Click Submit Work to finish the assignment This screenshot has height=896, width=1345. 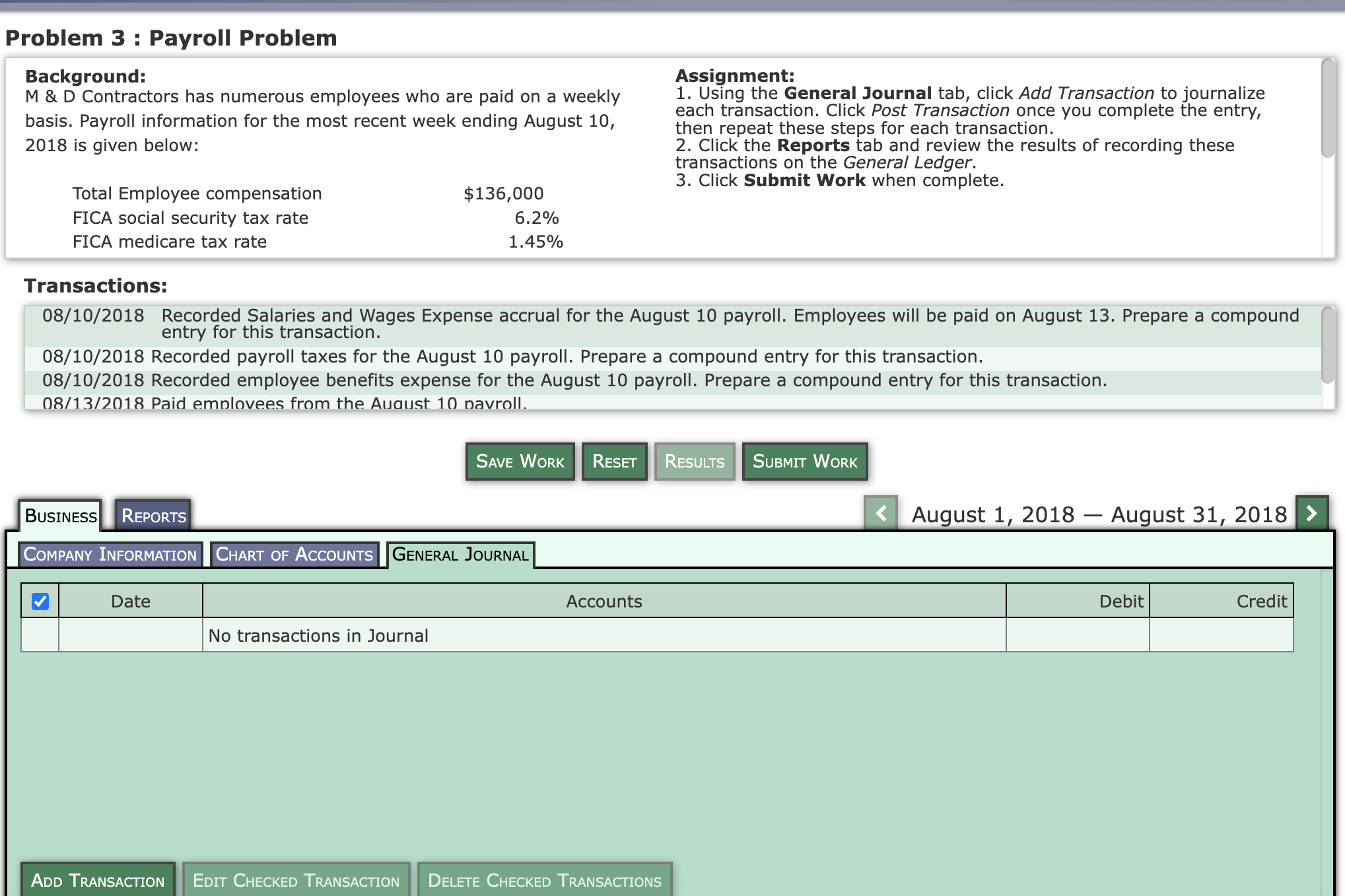tap(805, 461)
